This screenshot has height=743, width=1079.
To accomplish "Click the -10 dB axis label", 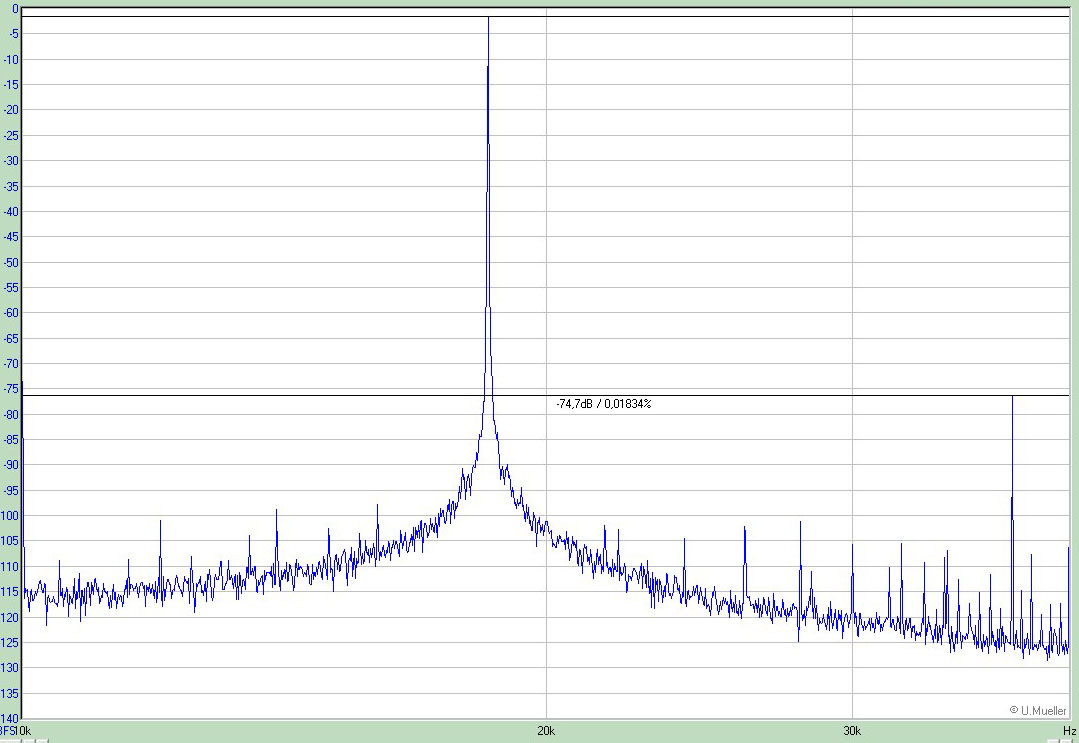I will 12,59.
